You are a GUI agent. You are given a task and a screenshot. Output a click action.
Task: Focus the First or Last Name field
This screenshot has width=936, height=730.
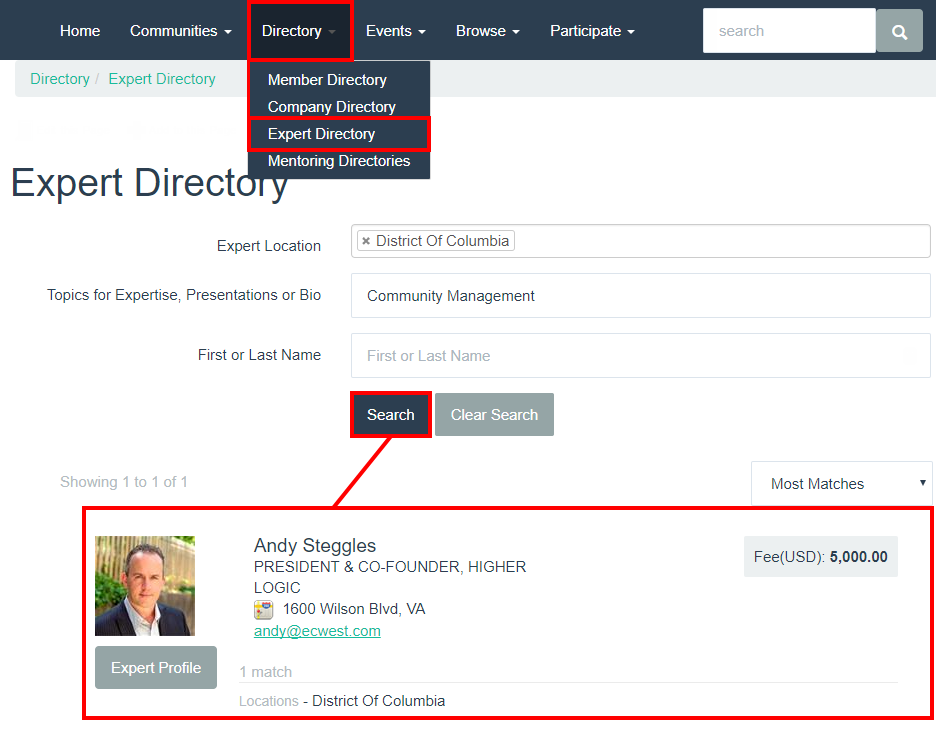pyautogui.click(x=641, y=356)
